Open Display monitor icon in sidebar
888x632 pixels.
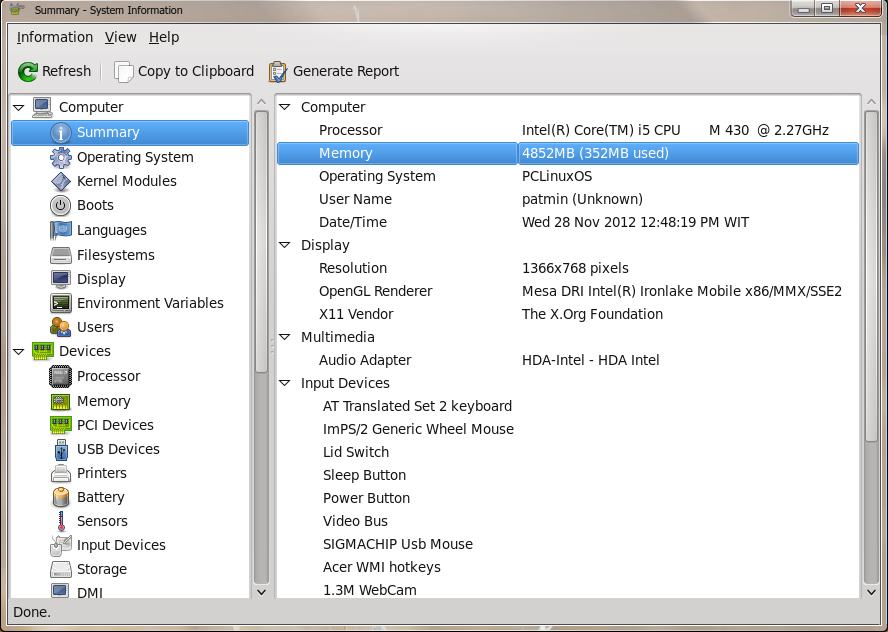click(61, 279)
